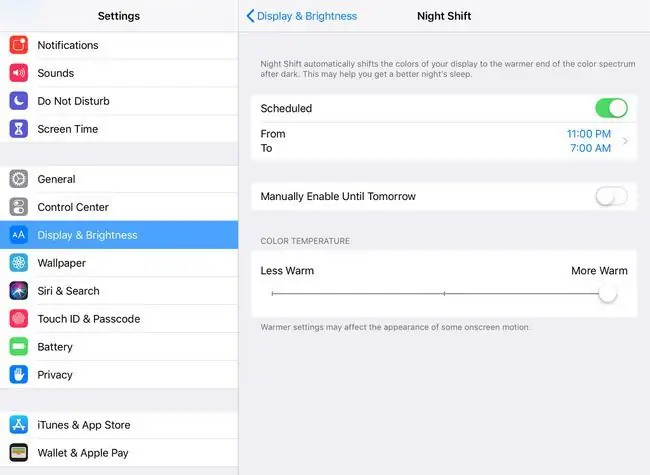Turn off the Scheduled toggle
This screenshot has width=650, height=475.
coord(611,108)
